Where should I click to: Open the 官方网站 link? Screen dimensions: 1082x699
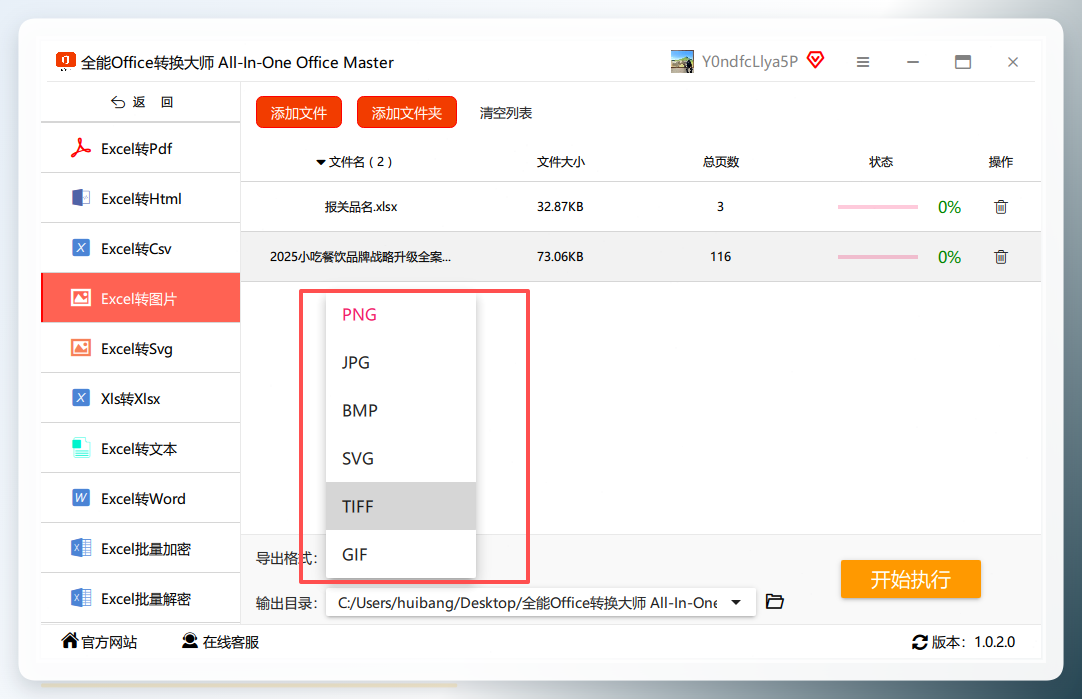(x=109, y=642)
